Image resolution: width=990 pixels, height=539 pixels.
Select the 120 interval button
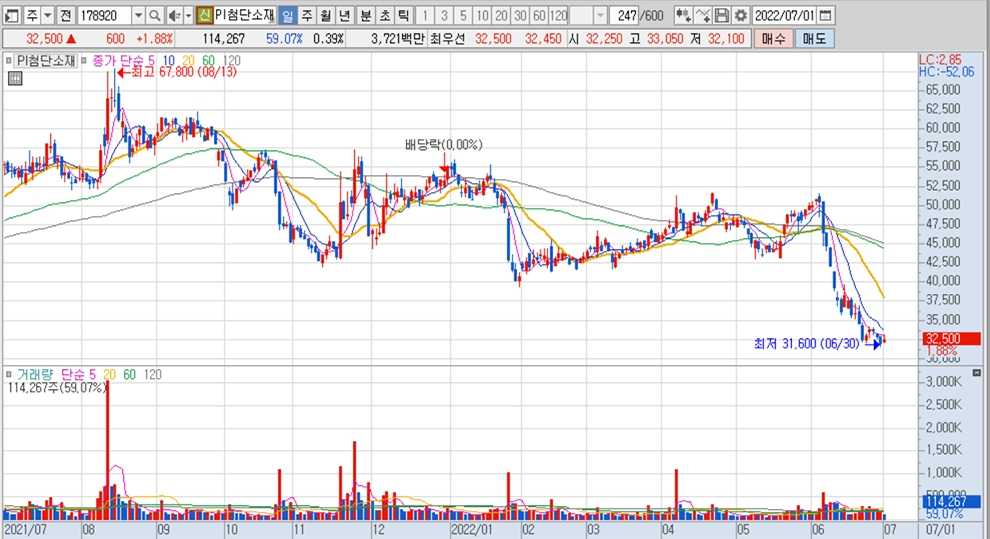559,15
